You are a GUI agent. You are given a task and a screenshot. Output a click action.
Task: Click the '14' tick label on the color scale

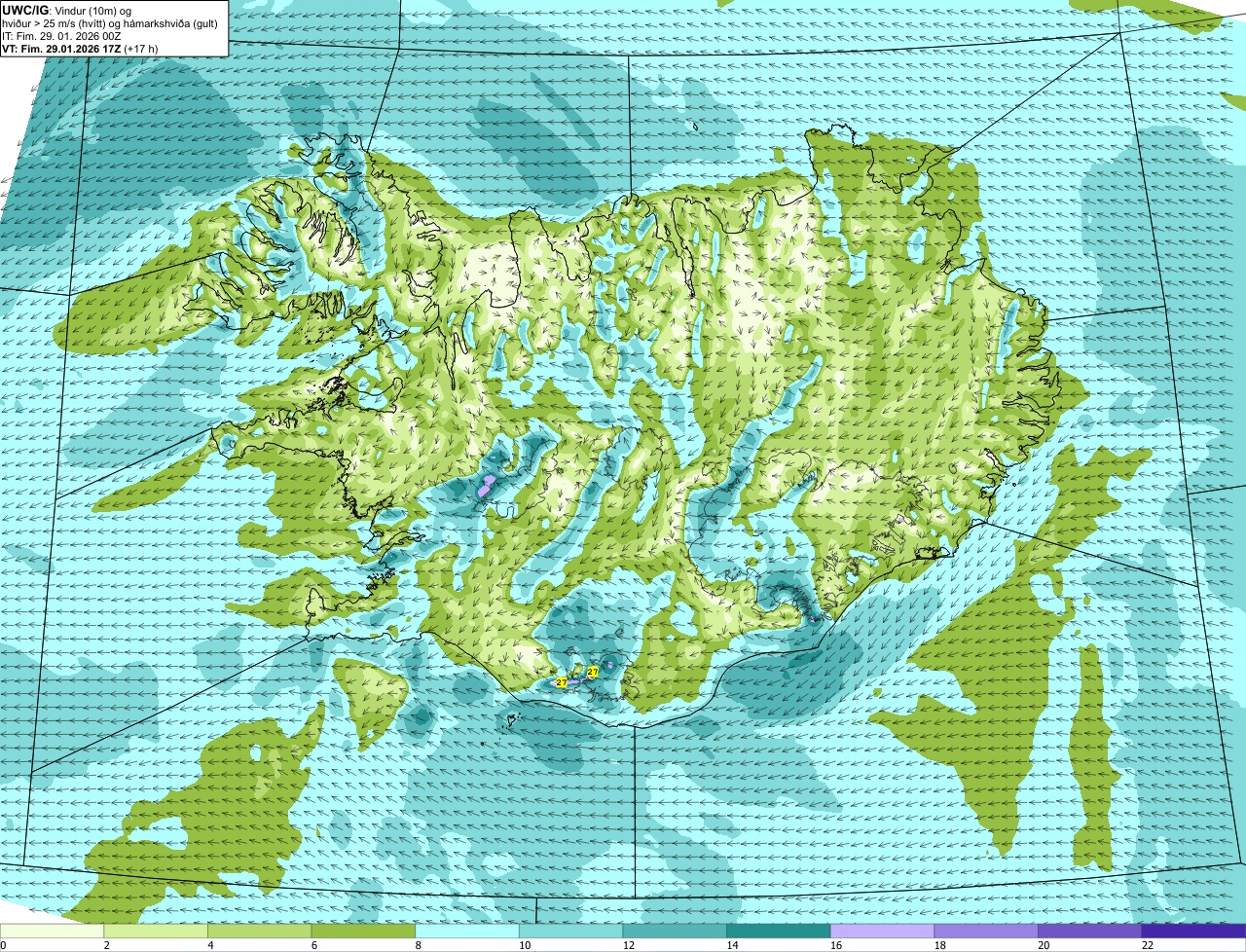click(x=732, y=945)
